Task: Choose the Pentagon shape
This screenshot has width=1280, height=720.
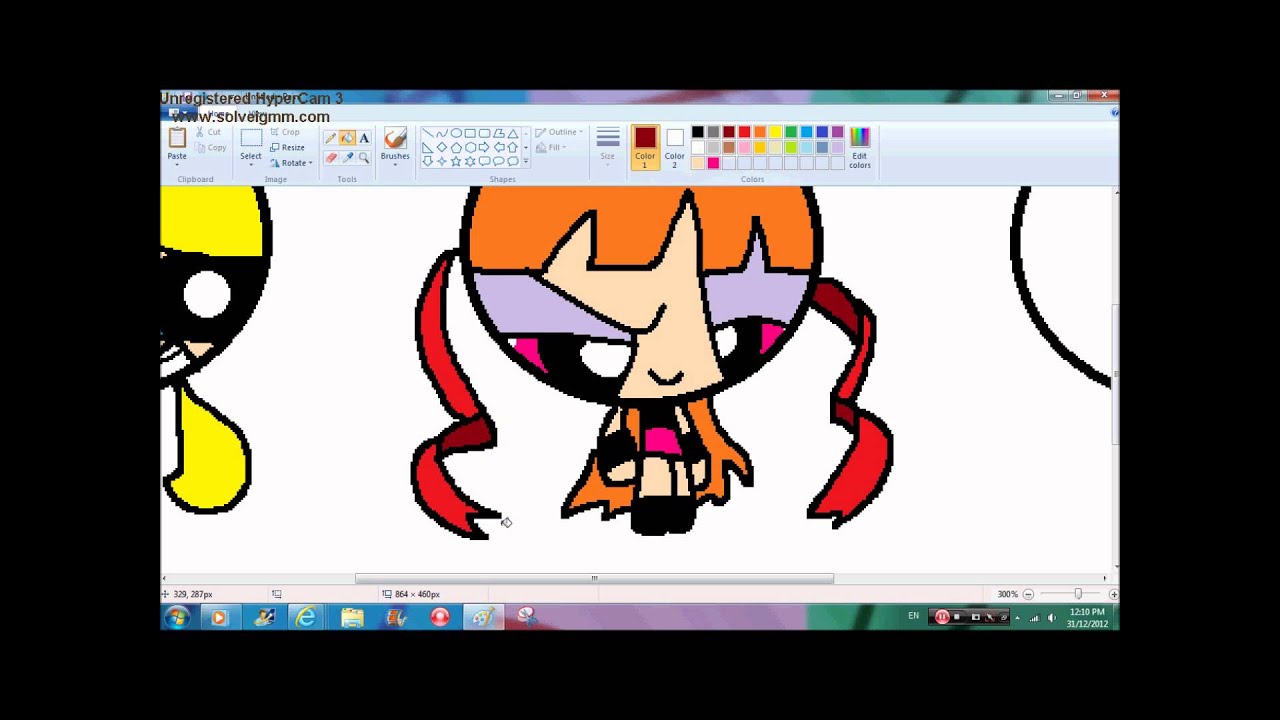Action: pyautogui.click(x=456, y=148)
